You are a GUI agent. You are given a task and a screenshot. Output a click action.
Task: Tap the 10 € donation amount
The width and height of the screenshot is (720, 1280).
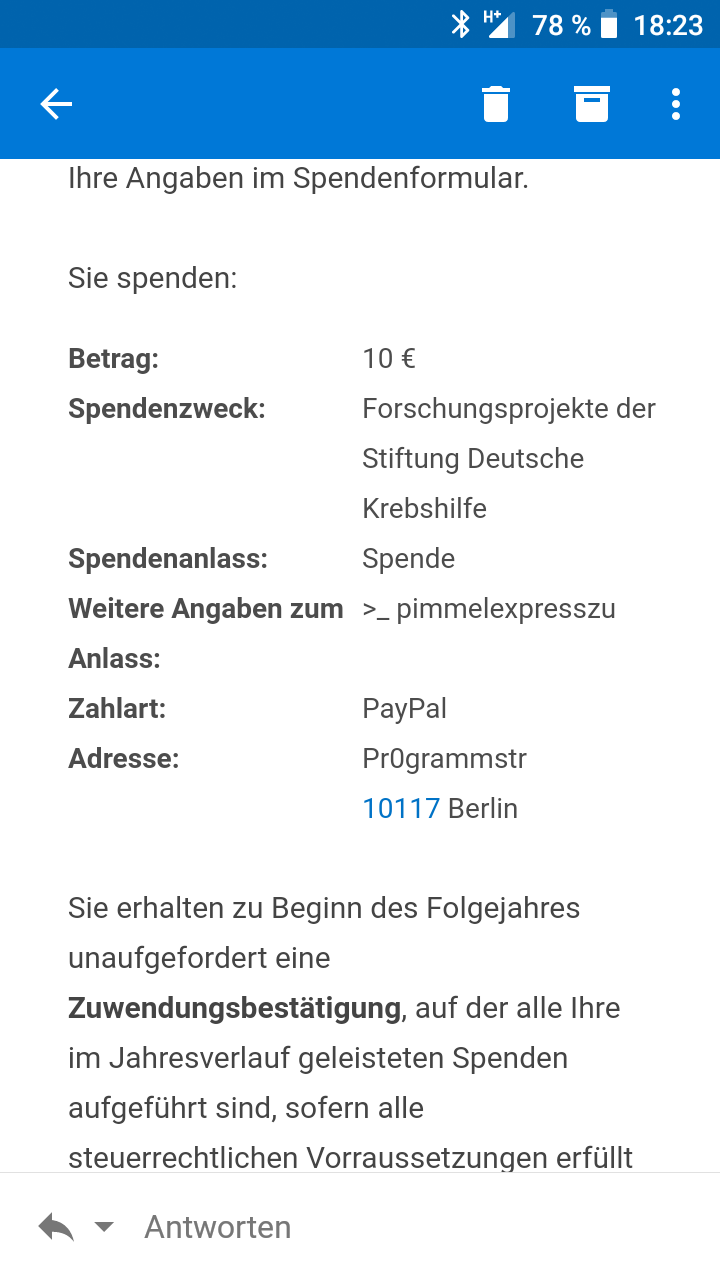point(389,358)
